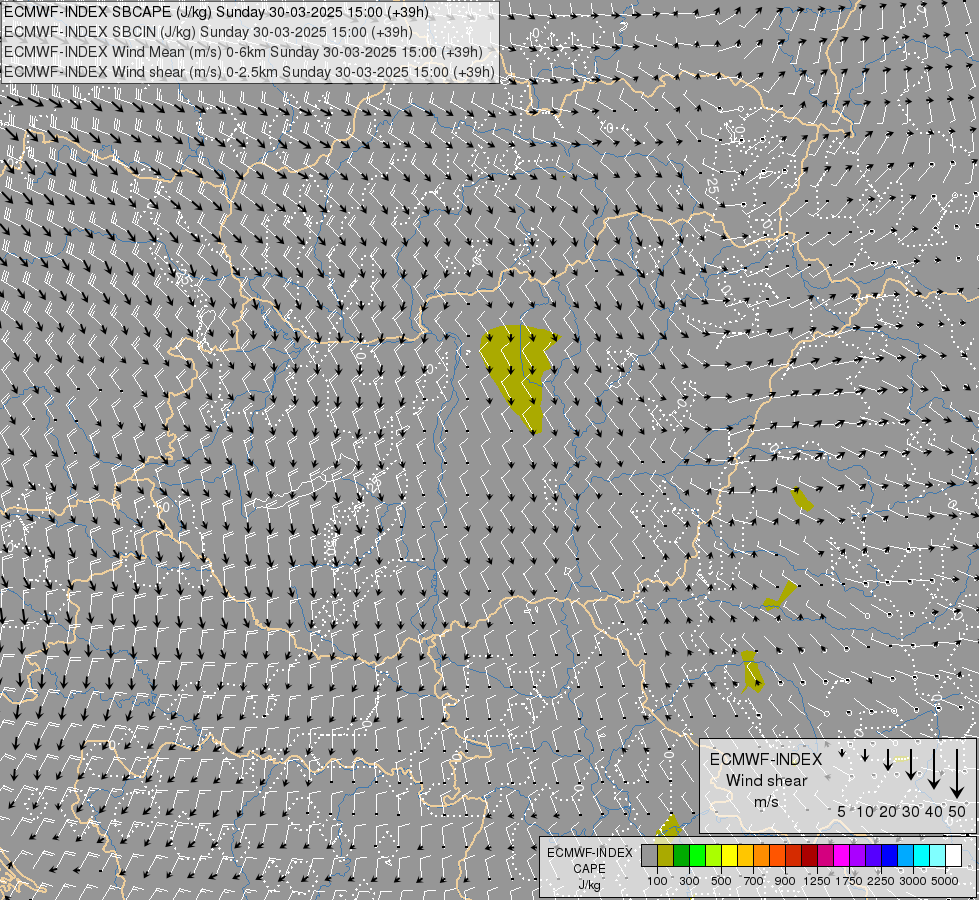Click the '900' CAPE legend value
The width and height of the screenshot is (979, 900).
pos(785,881)
